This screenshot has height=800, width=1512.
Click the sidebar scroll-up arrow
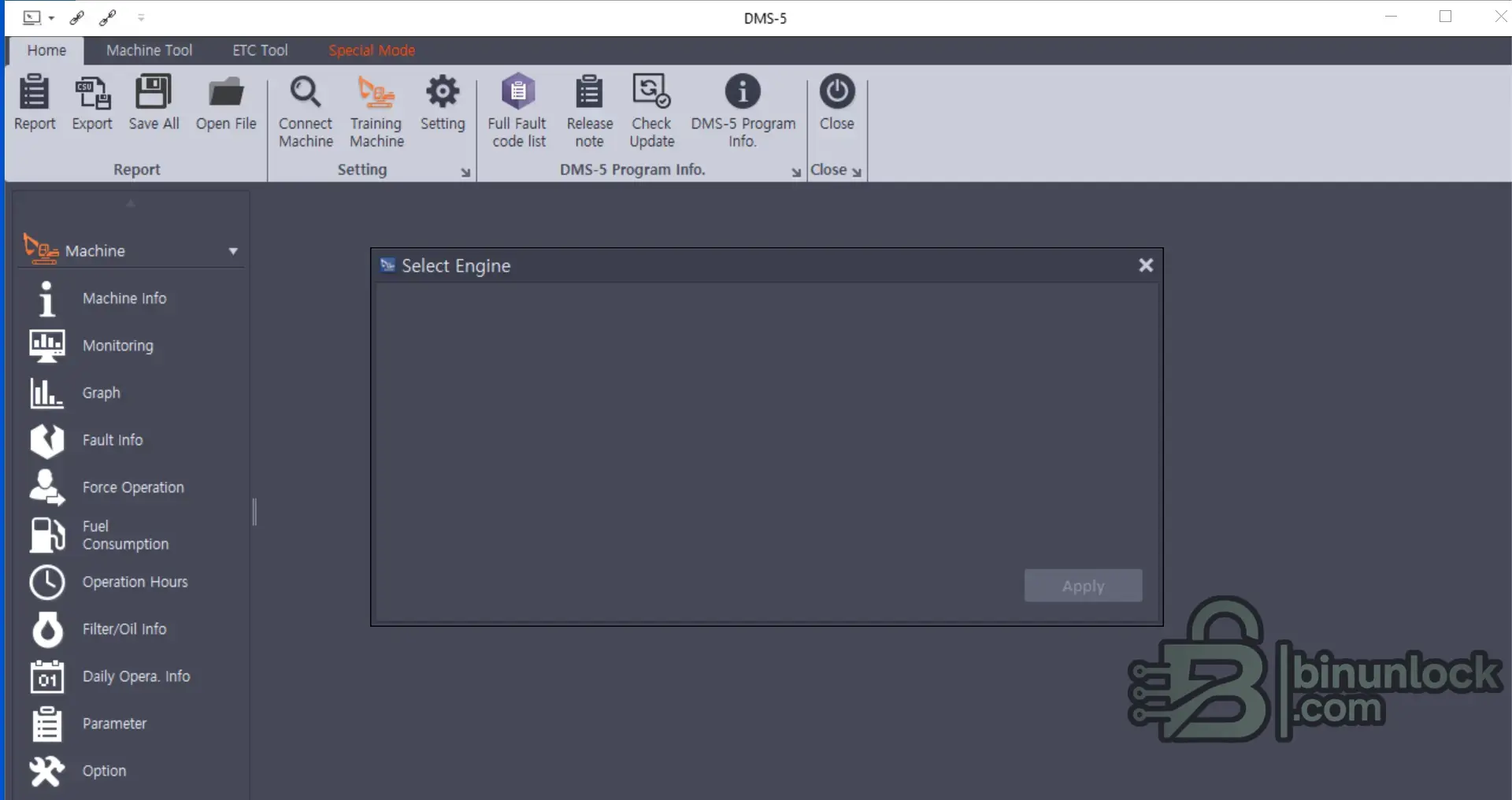coord(131,203)
